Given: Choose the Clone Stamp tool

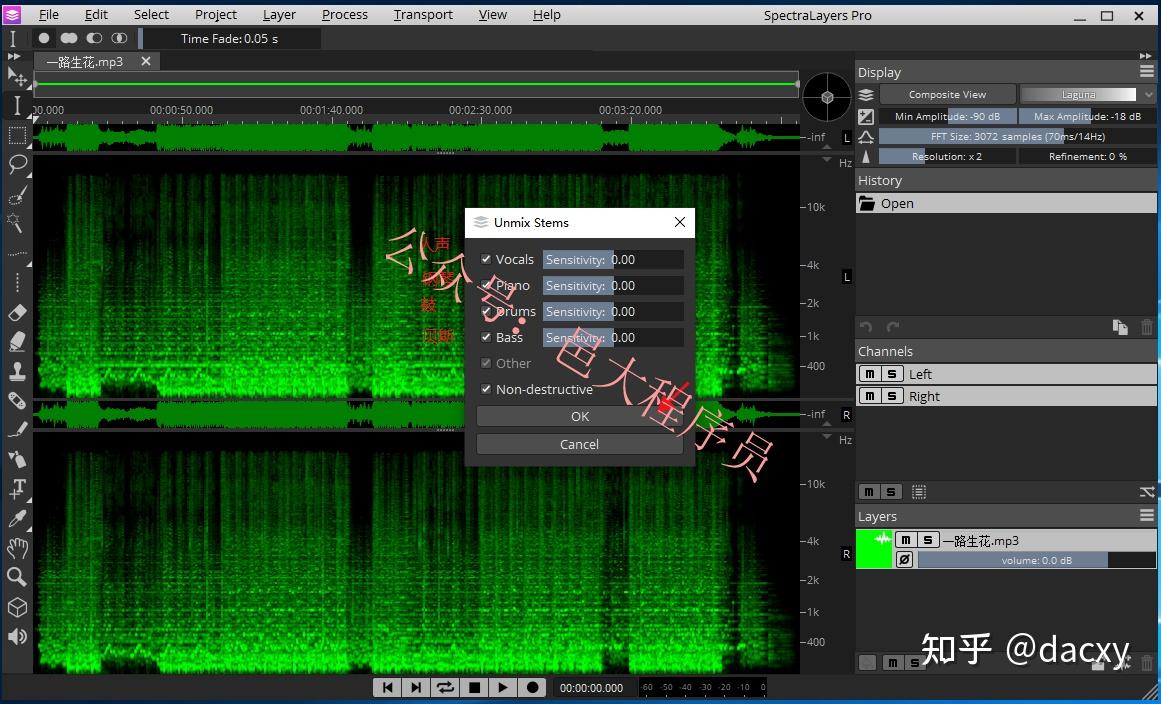Looking at the screenshot, I should pyautogui.click(x=16, y=371).
